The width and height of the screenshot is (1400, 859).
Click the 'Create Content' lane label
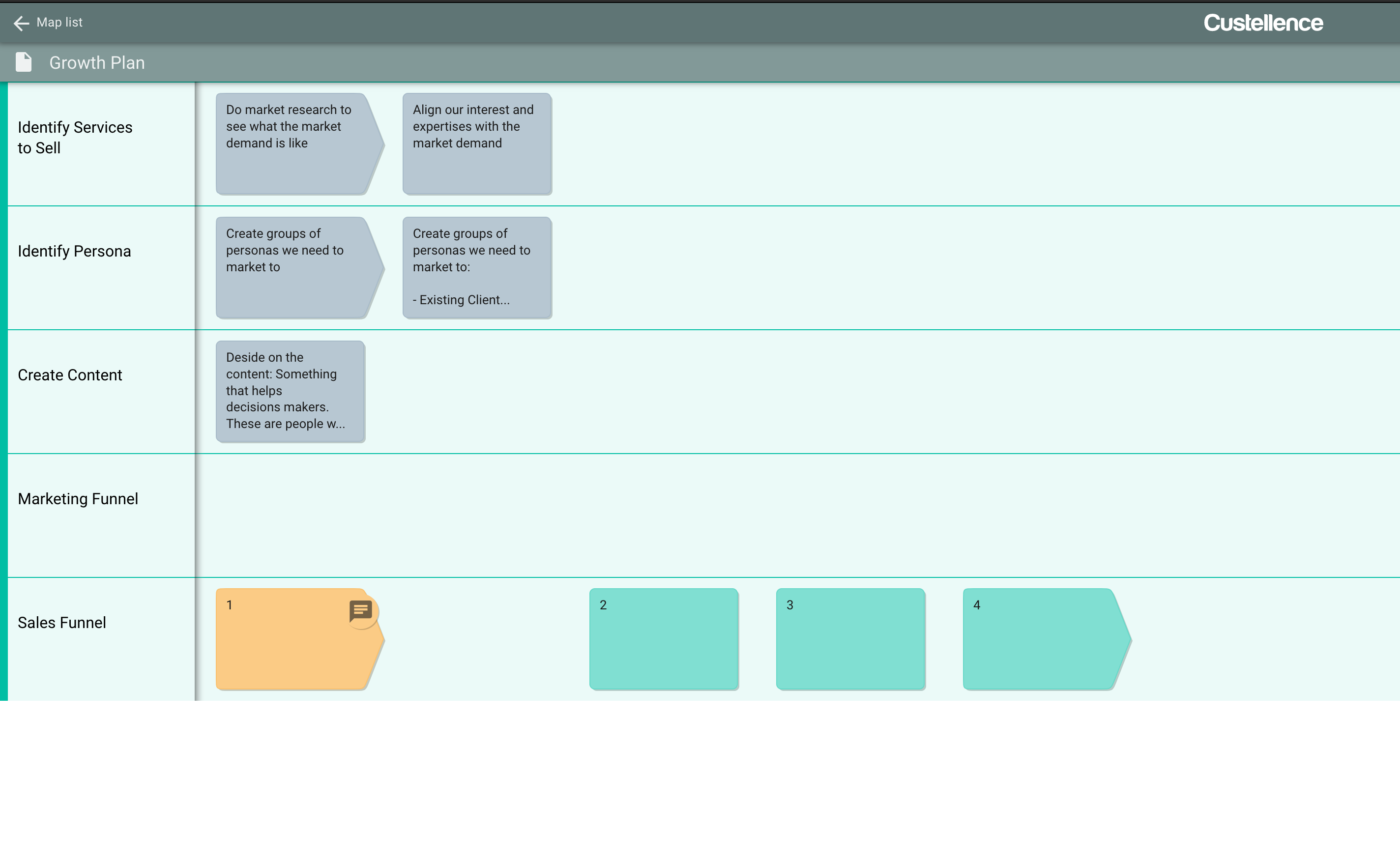70,375
